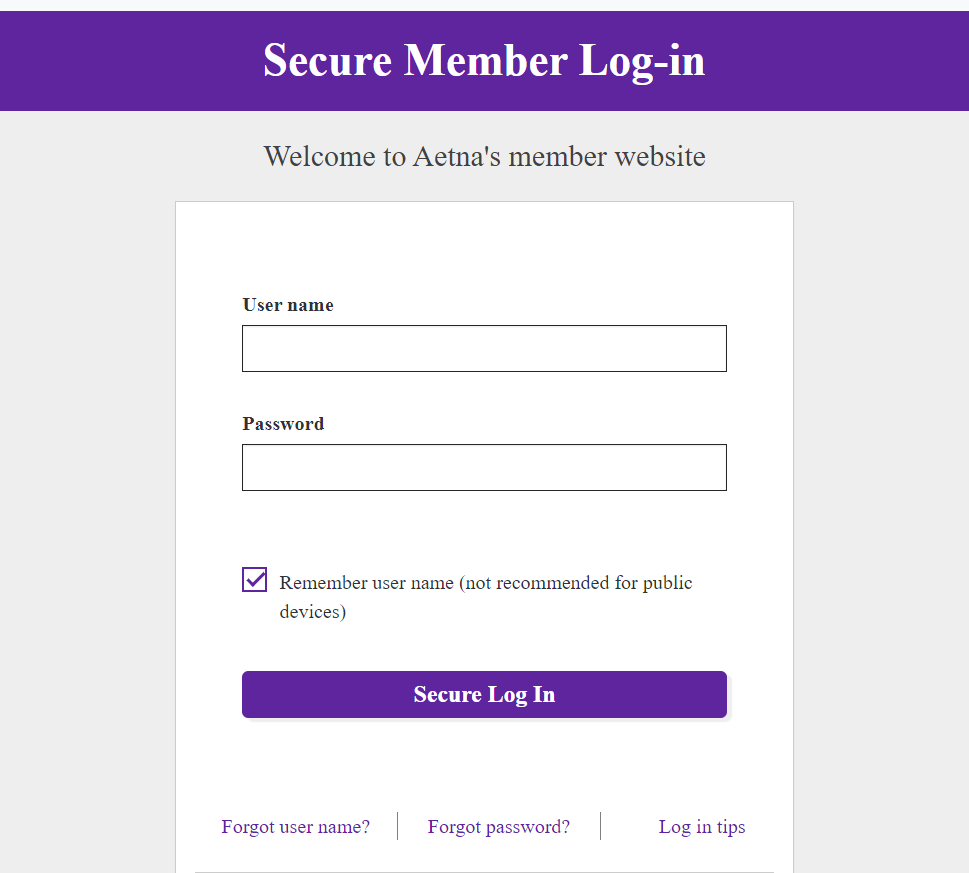
Task: Click the Forgot password? link between the dividers
Action: [x=498, y=826]
